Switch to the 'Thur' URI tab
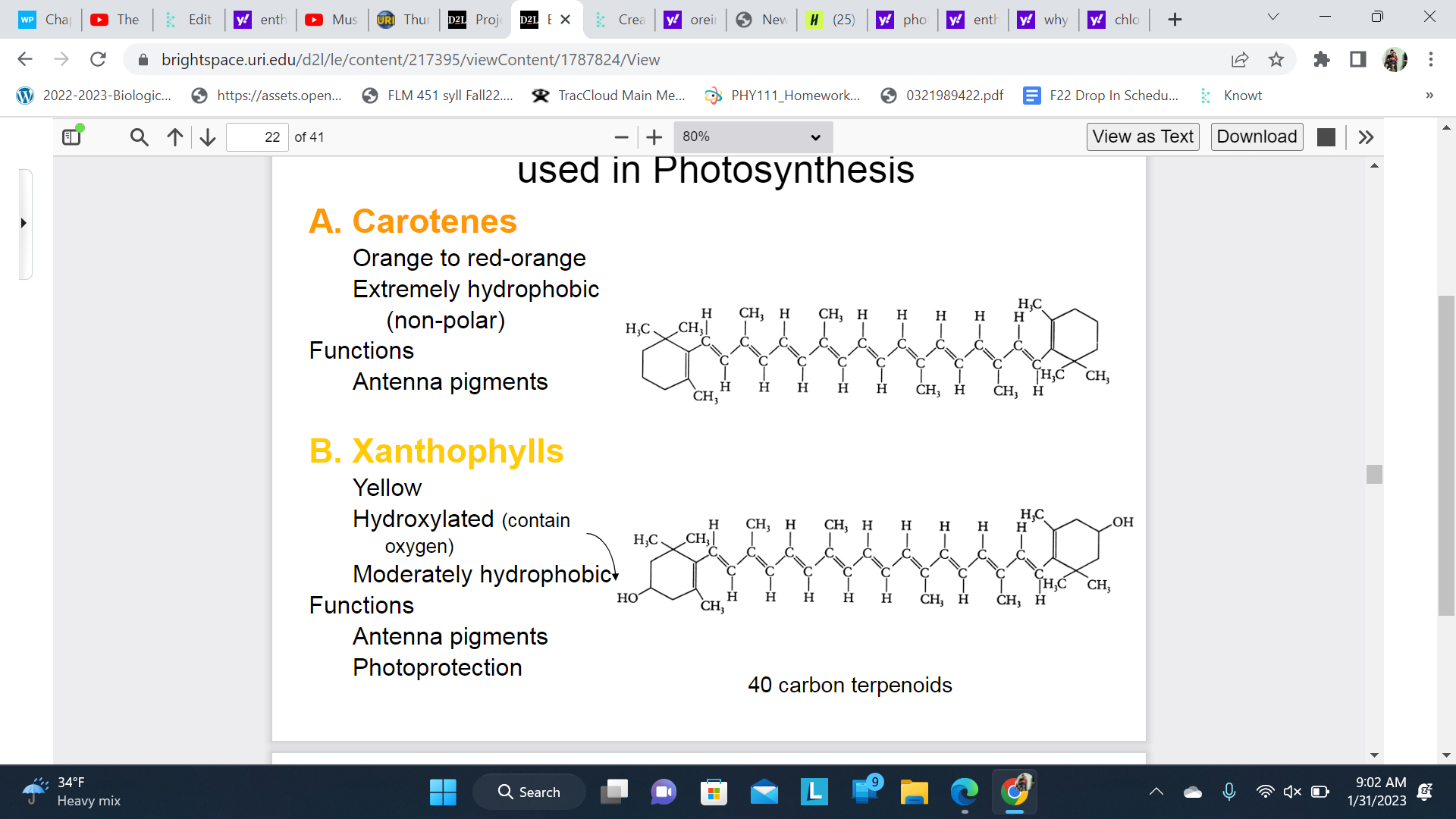 403,20
